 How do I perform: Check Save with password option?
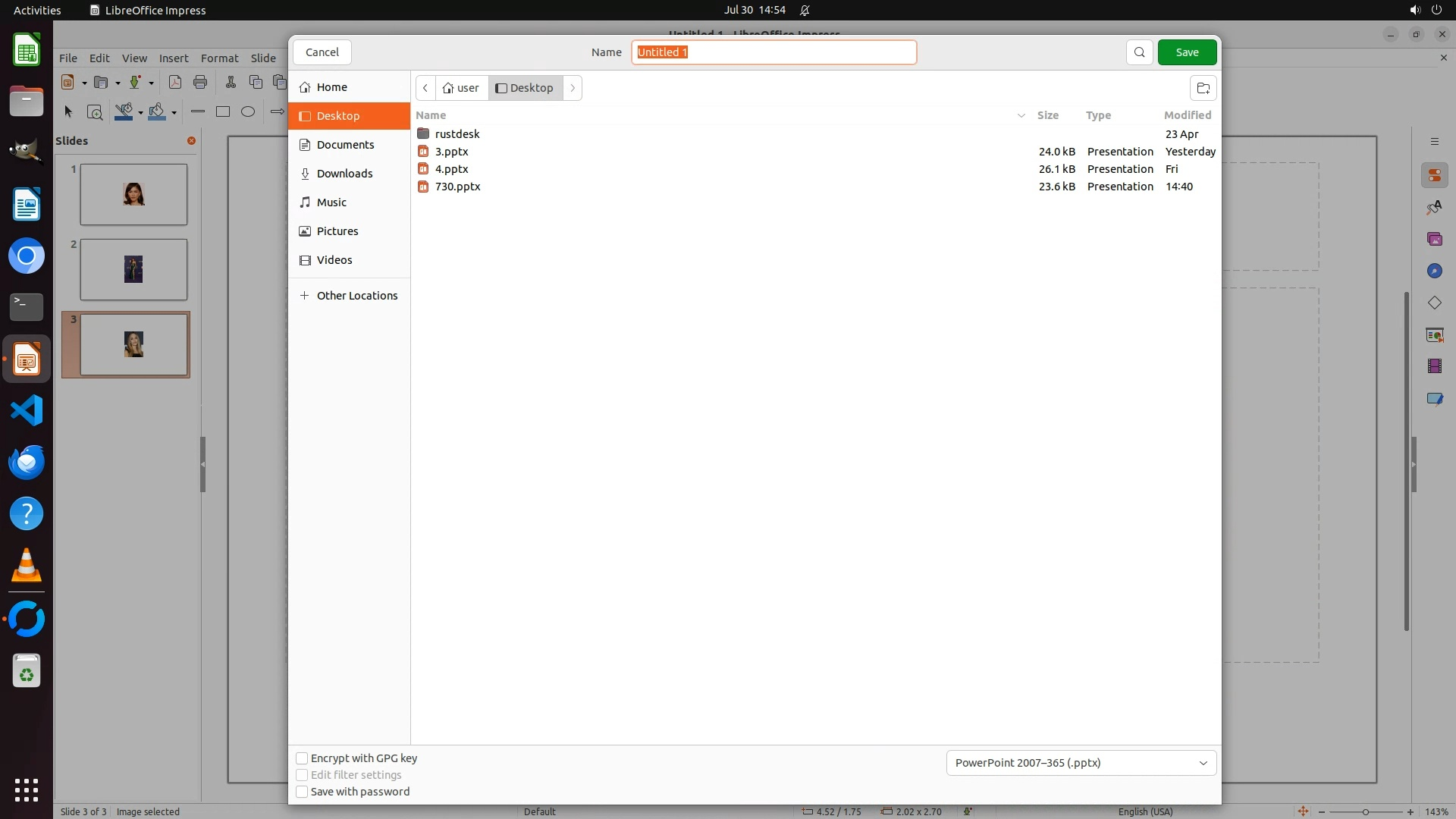coord(302,792)
